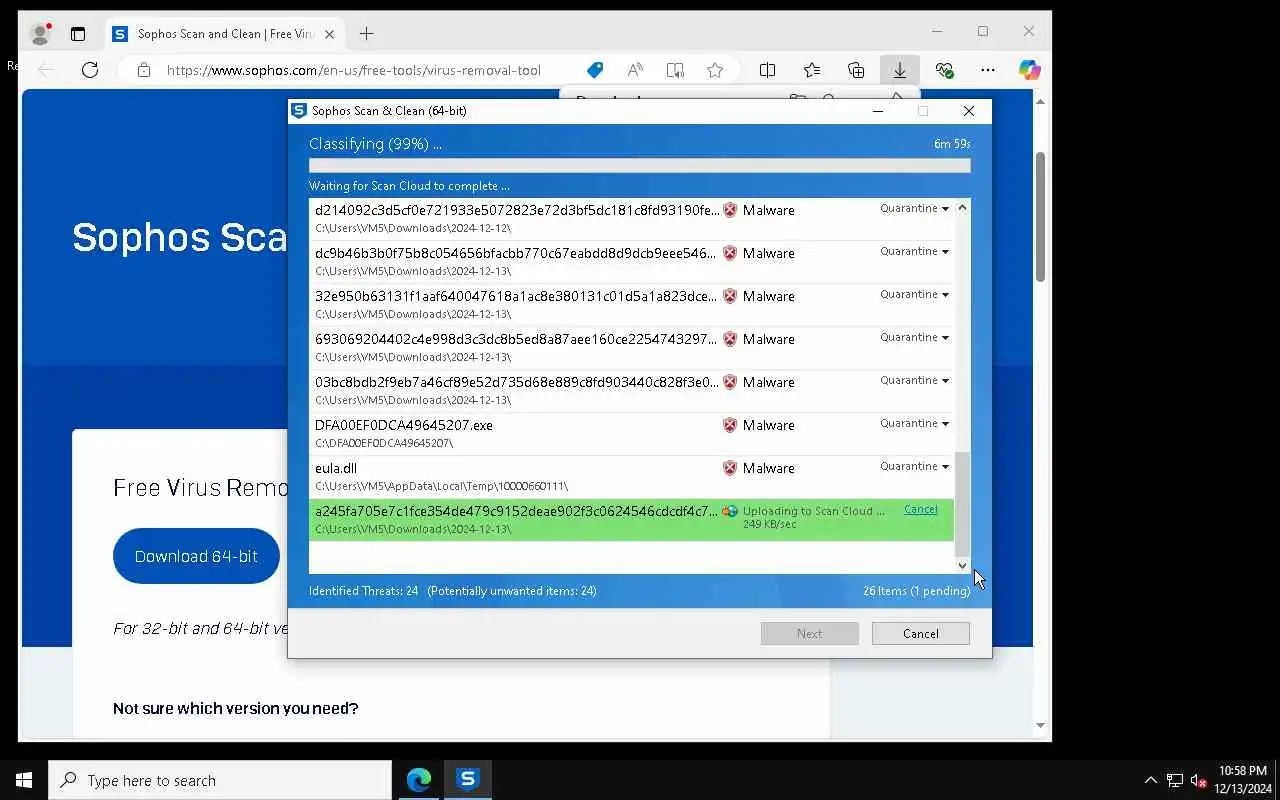Show hidden system tray icons
The image size is (1280, 800).
1150,780
